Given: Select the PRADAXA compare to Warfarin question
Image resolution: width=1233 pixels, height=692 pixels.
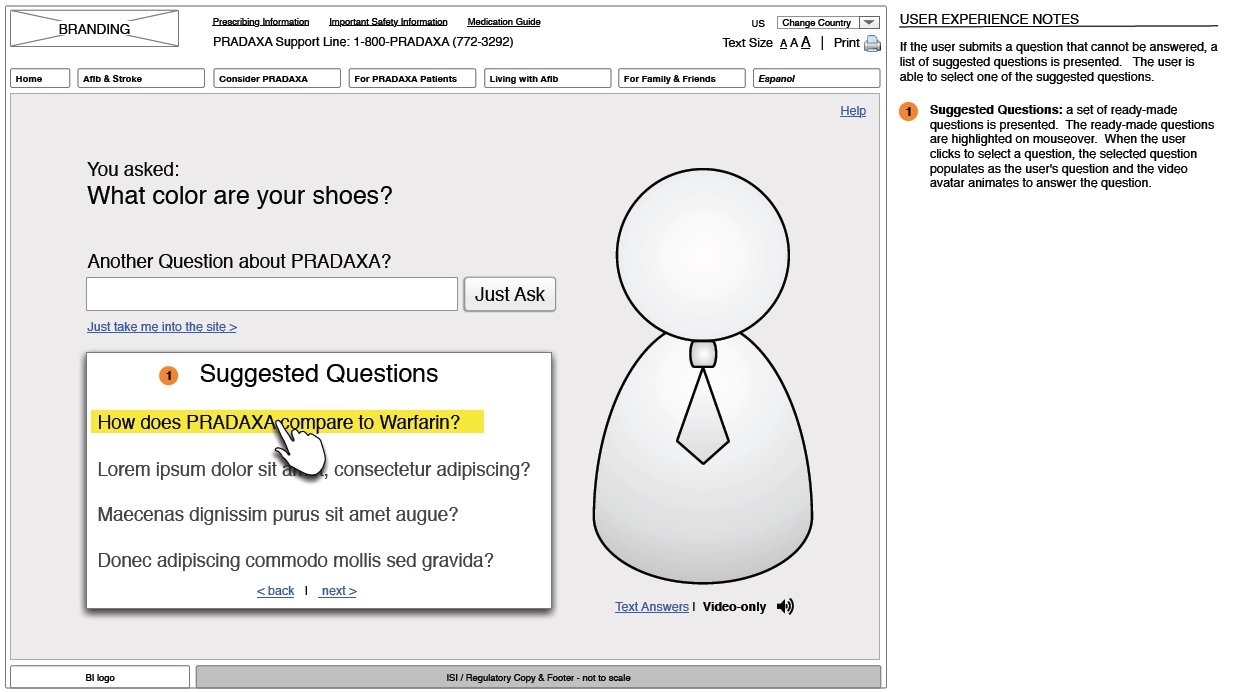Looking at the screenshot, I should click(288, 422).
